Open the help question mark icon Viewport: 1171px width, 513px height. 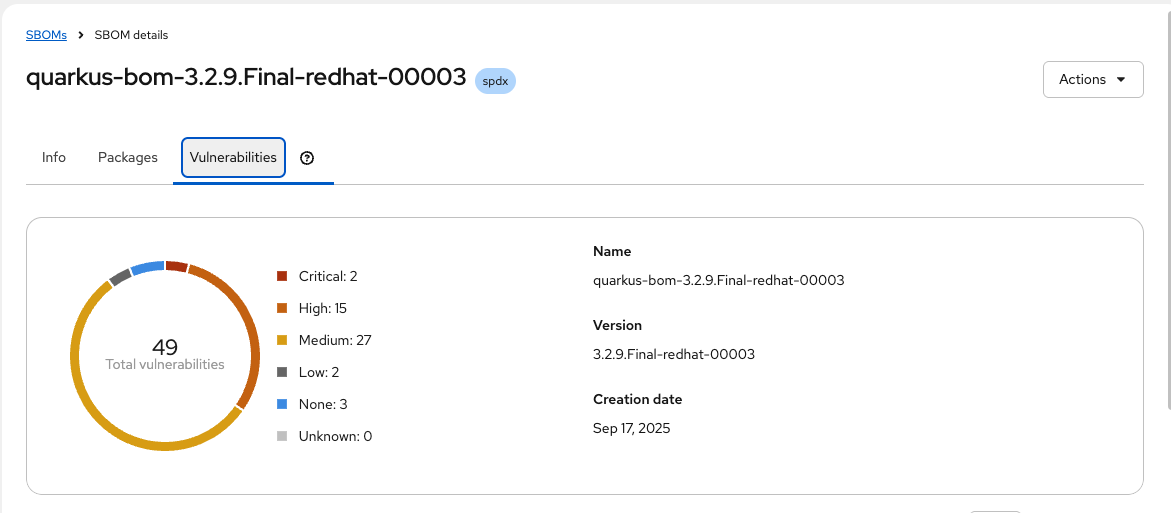click(307, 158)
